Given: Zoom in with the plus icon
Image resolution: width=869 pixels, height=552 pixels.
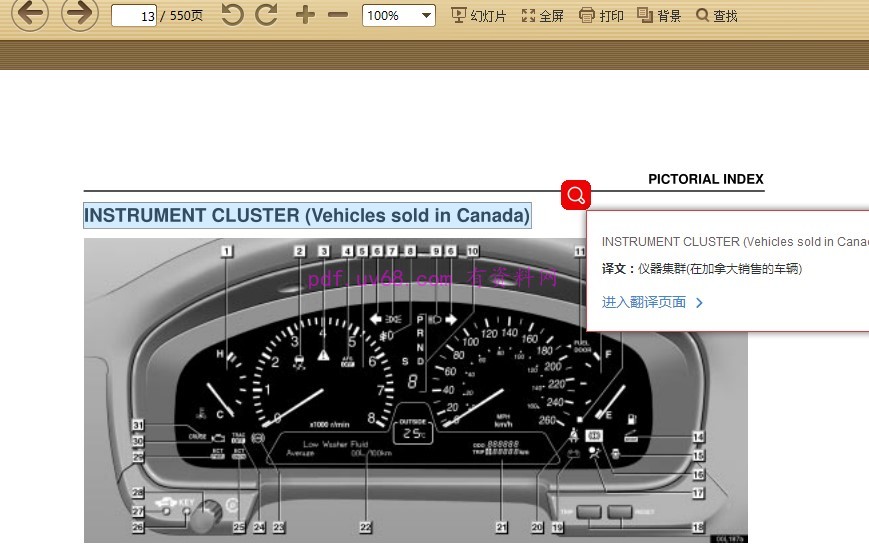Looking at the screenshot, I should click(x=306, y=15).
